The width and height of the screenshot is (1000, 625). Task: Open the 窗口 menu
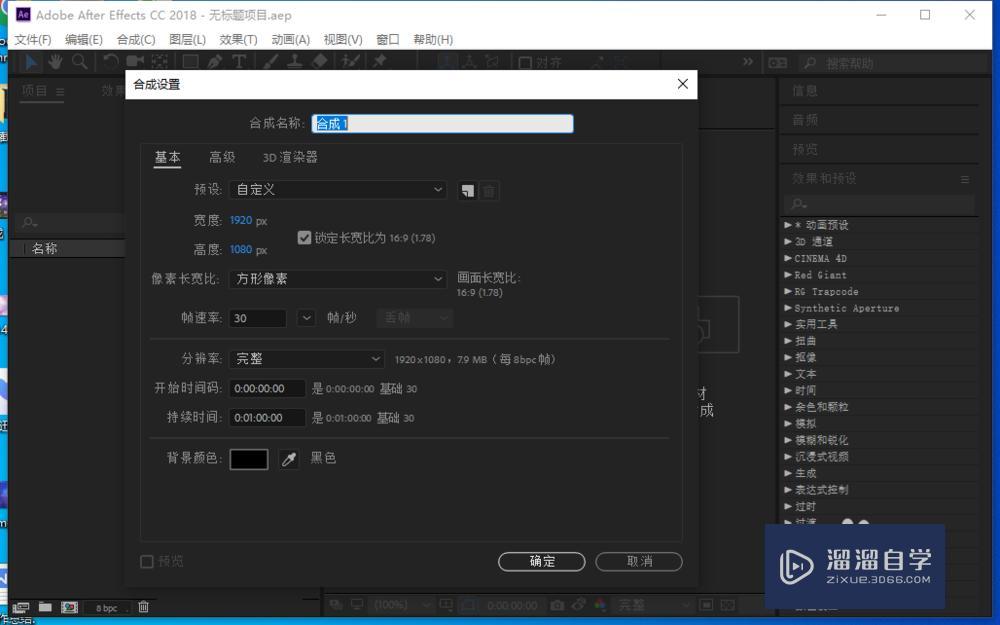click(388, 40)
